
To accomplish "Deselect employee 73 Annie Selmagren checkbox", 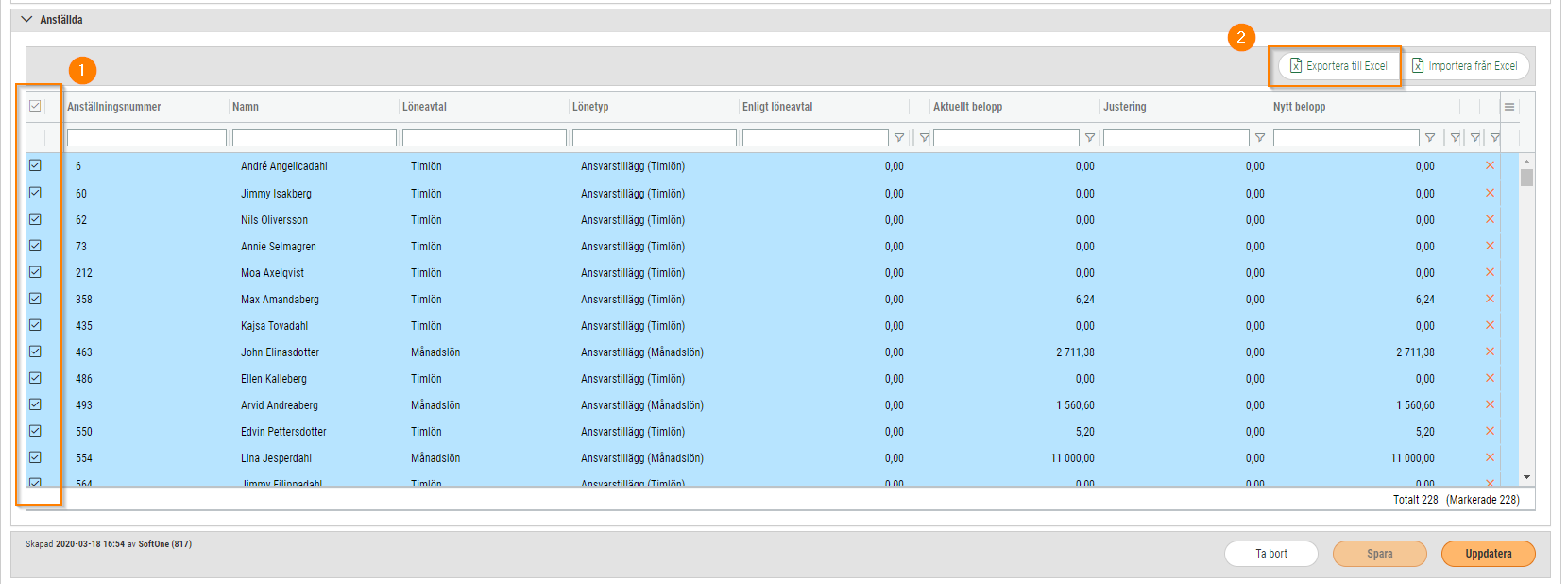I will point(35,246).
